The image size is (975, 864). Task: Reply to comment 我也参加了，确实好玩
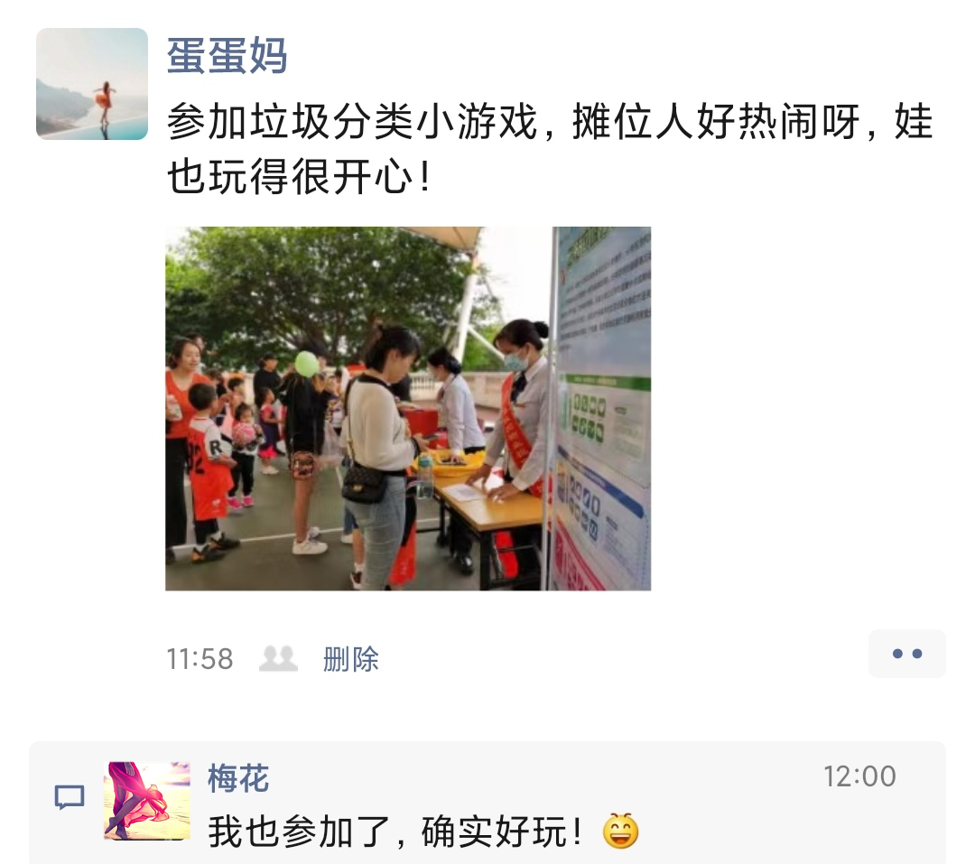pos(395,832)
